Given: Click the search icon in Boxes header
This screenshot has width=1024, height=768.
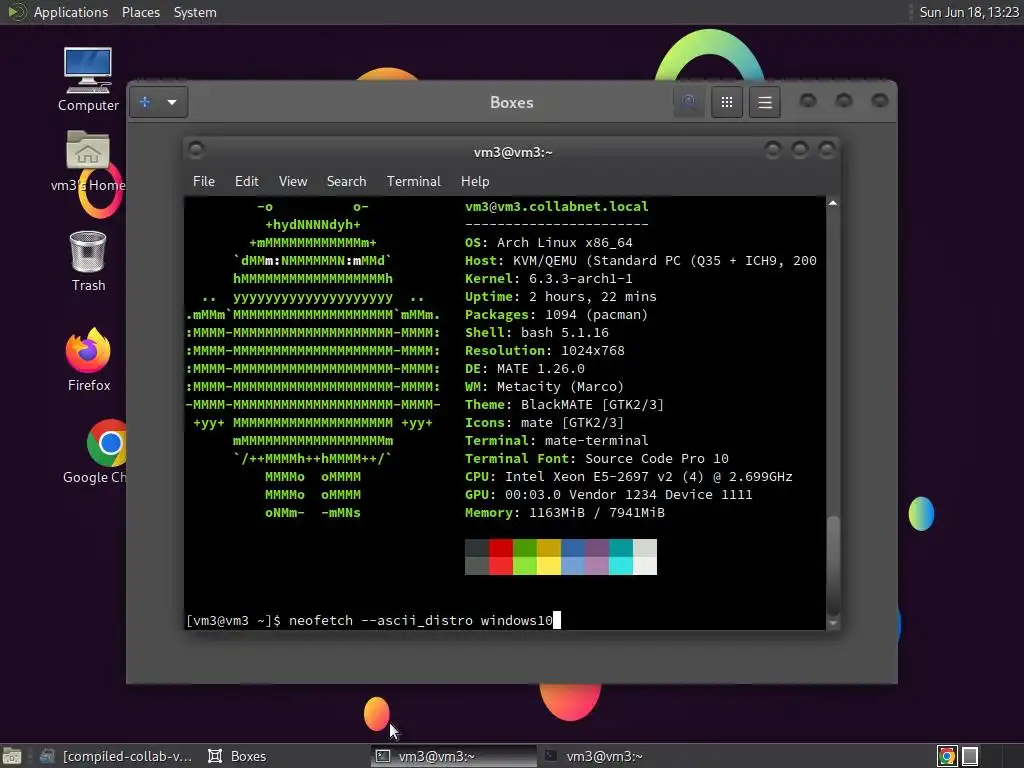Looking at the screenshot, I should pyautogui.click(x=688, y=102).
